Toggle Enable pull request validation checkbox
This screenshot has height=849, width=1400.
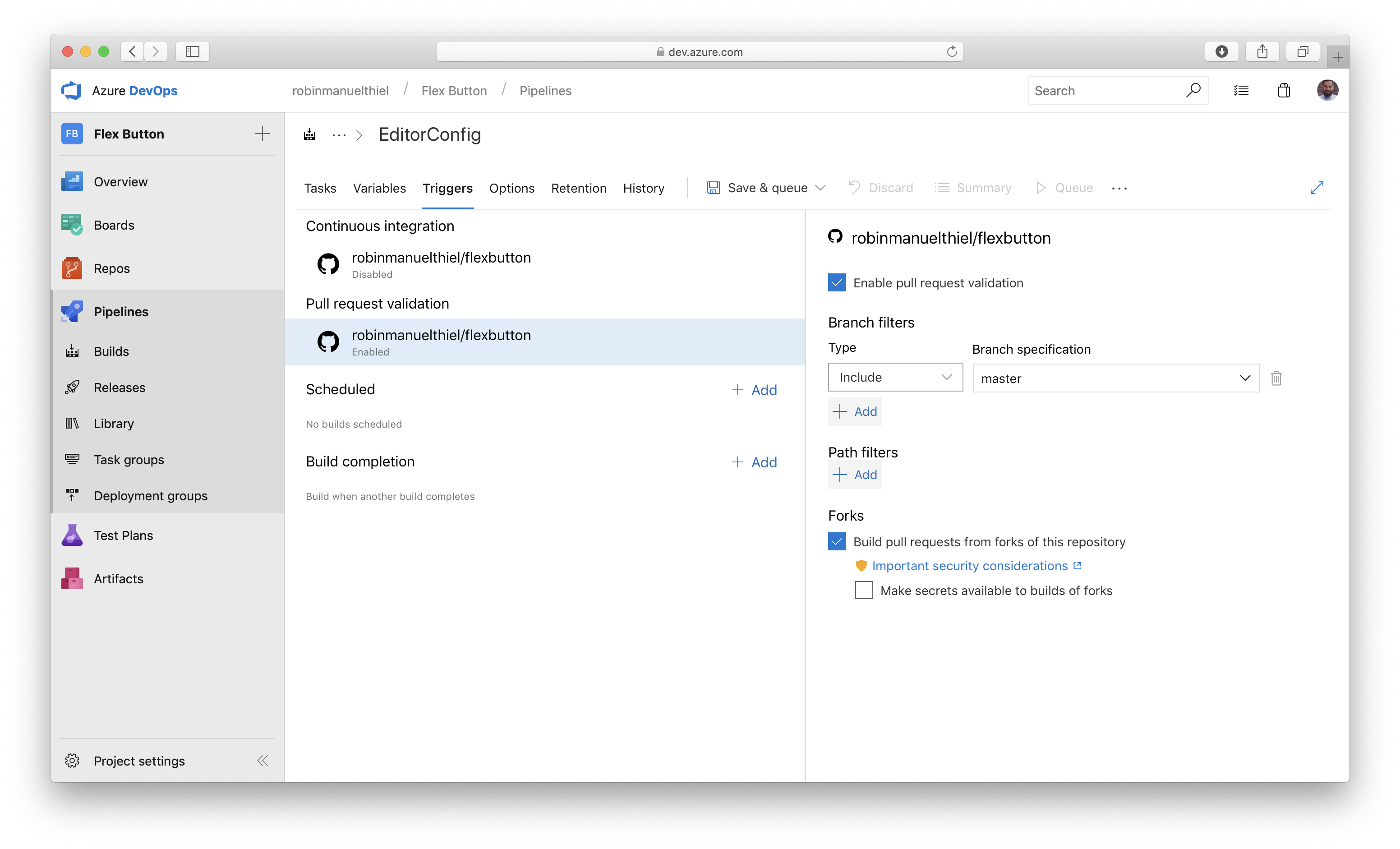[836, 282]
